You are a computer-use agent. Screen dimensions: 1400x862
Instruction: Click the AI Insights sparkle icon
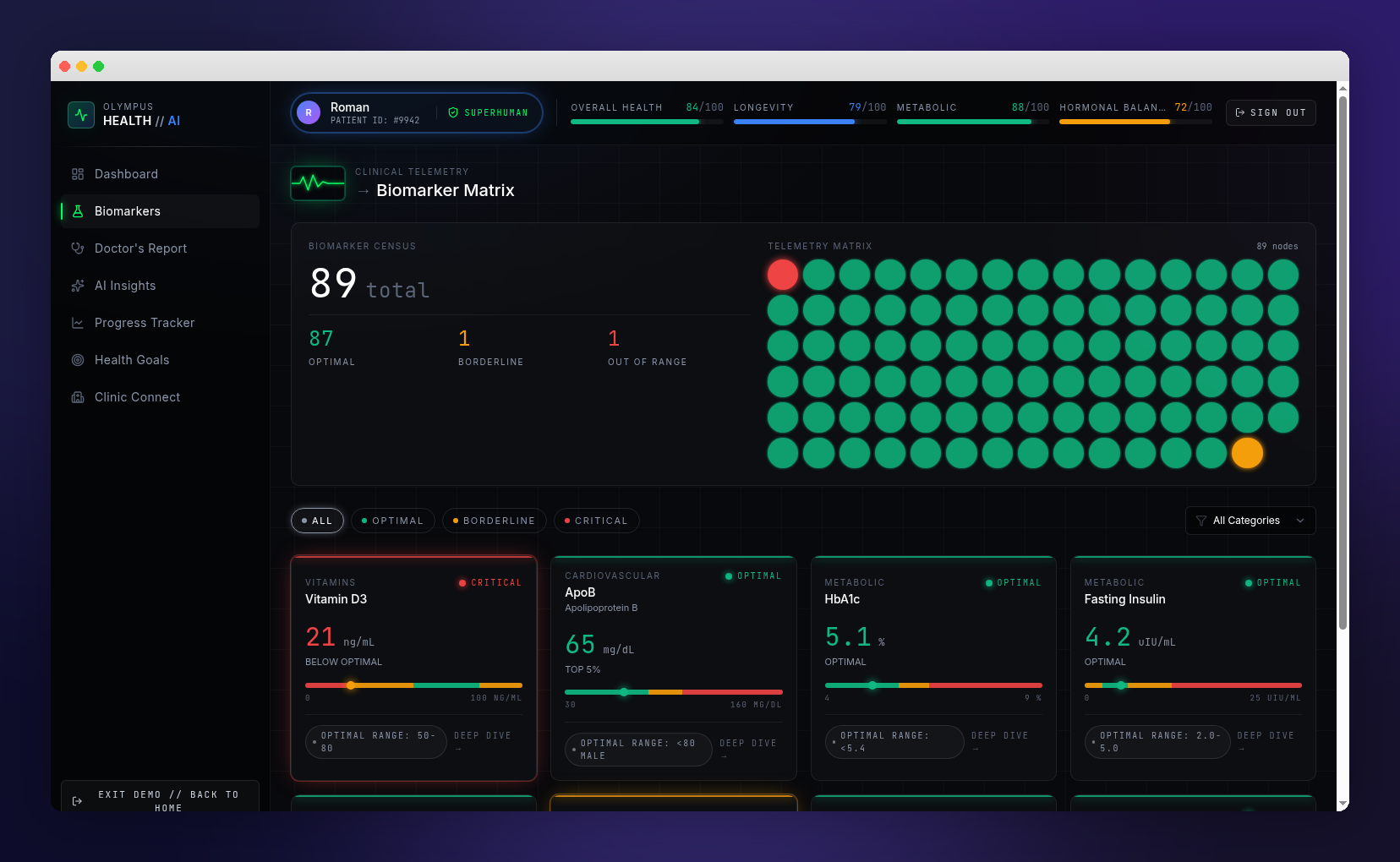(78, 286)
